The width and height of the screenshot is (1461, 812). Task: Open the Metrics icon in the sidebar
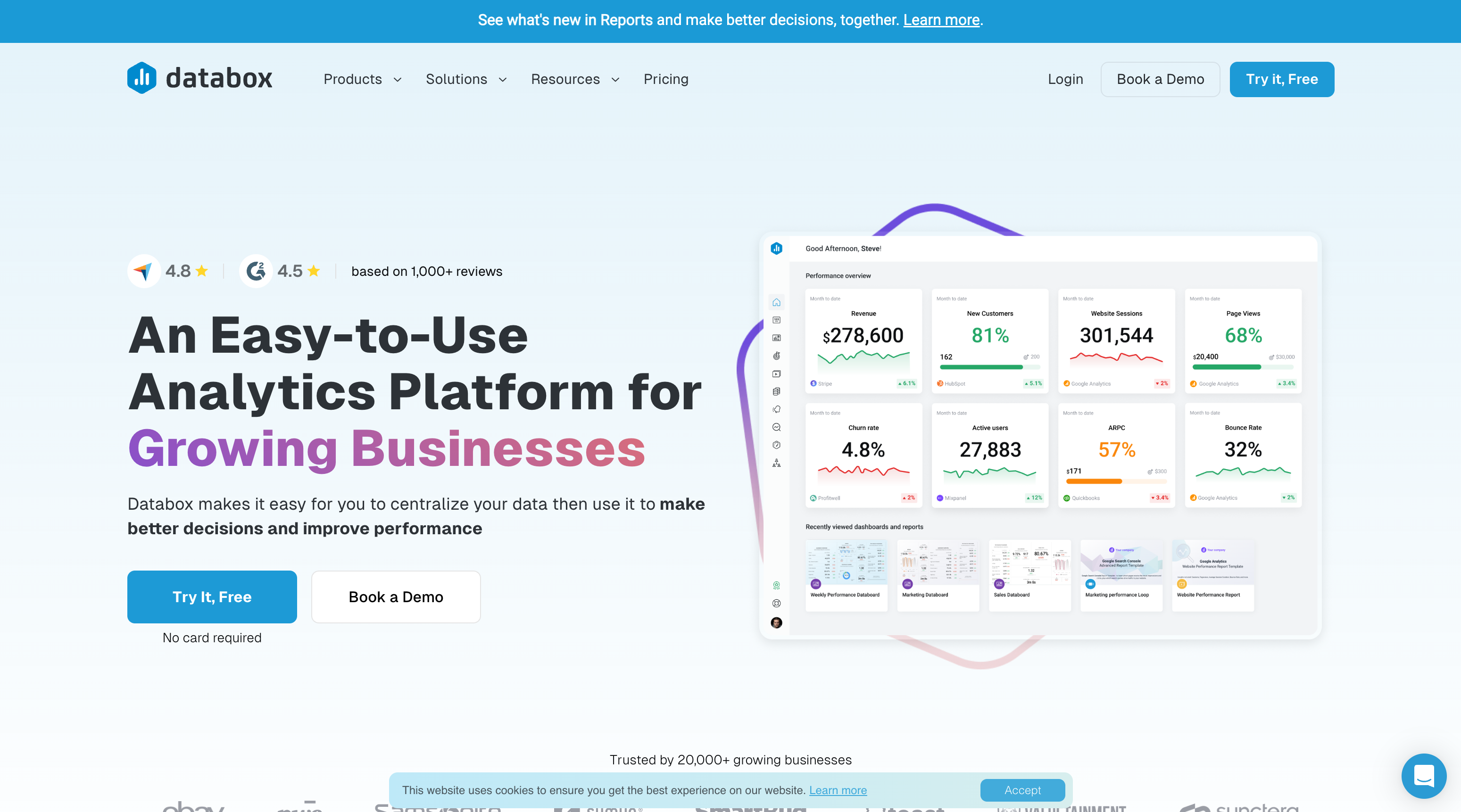(x=776, y=320)
